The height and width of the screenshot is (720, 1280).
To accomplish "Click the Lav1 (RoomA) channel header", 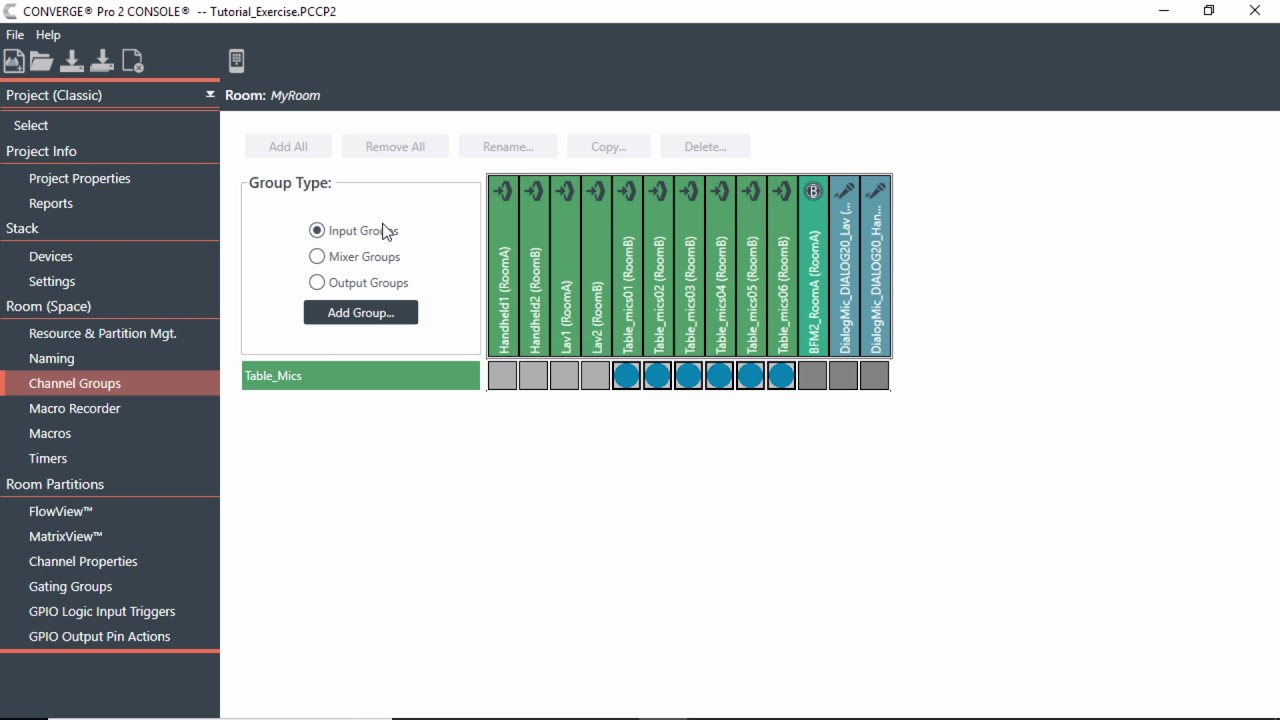I will click(565, 266).
